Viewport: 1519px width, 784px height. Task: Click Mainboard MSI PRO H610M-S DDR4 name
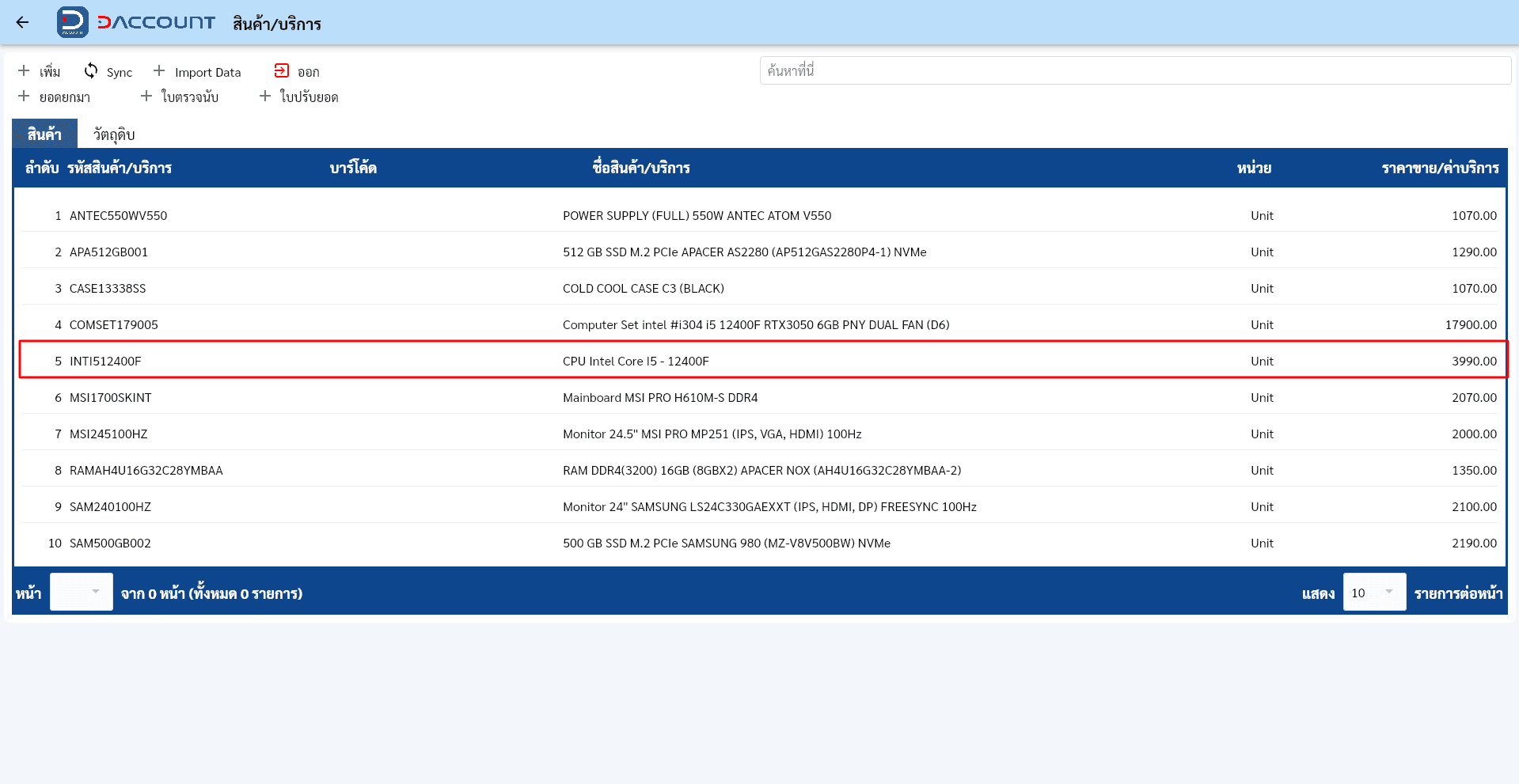[660, 397]
